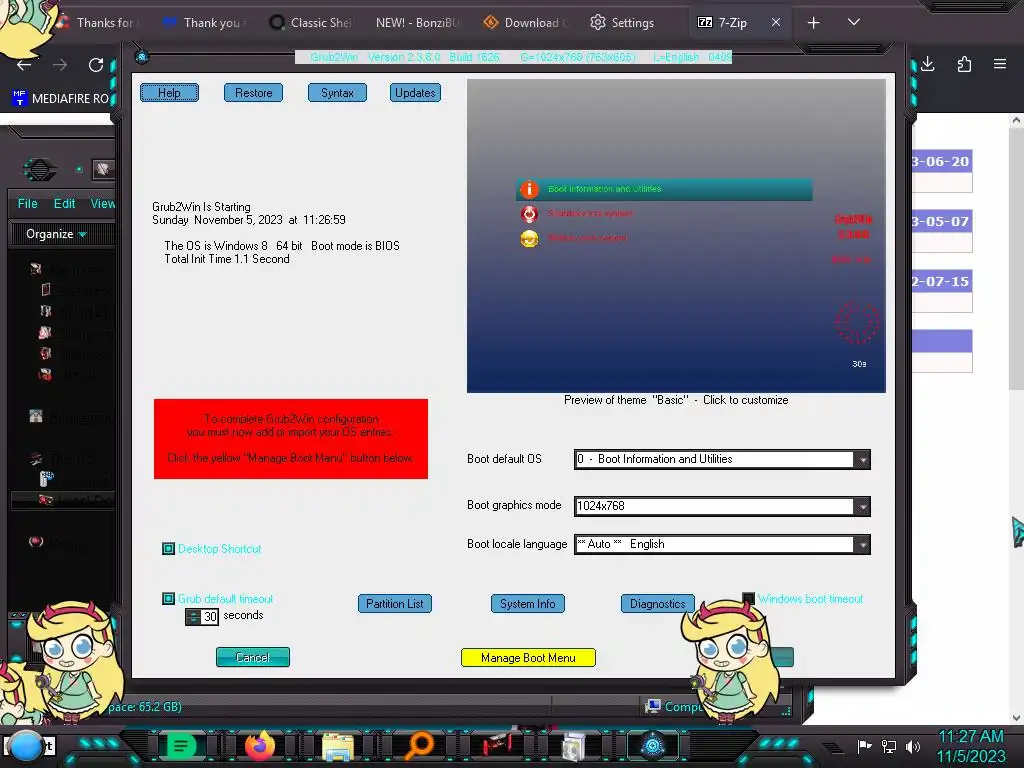Click the browser page scrollbar down arrow
The width and height of the screenshot is (1024, 768).
[1016, 718]
